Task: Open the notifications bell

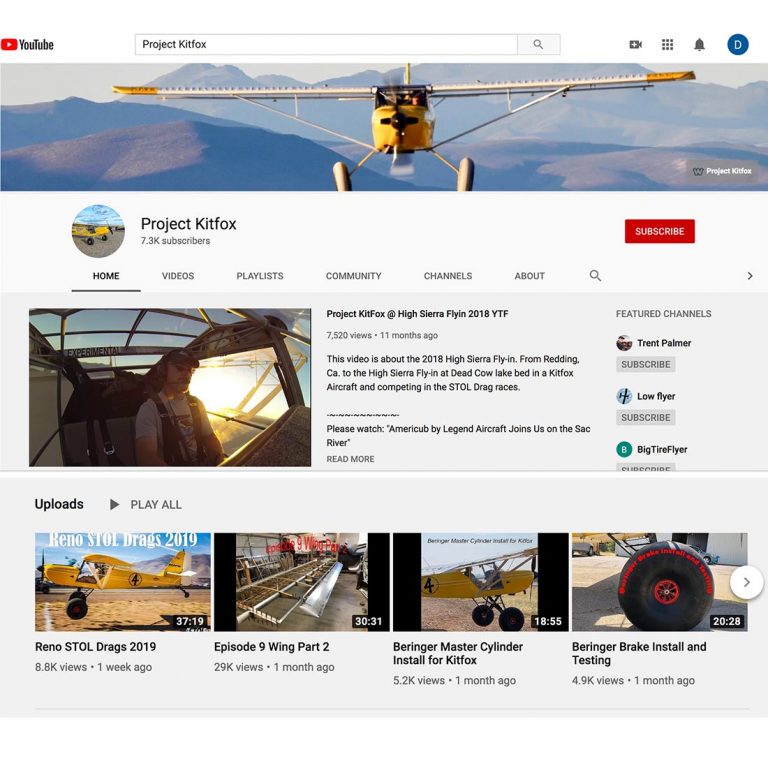Action: tap(699, 44)
